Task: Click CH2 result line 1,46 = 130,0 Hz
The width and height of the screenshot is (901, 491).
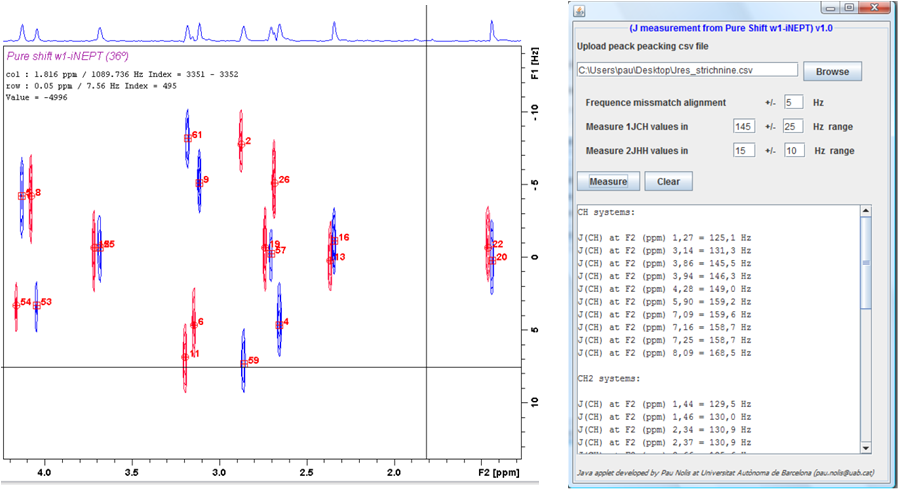Action: pyautogui.click(x=664, y=417)
